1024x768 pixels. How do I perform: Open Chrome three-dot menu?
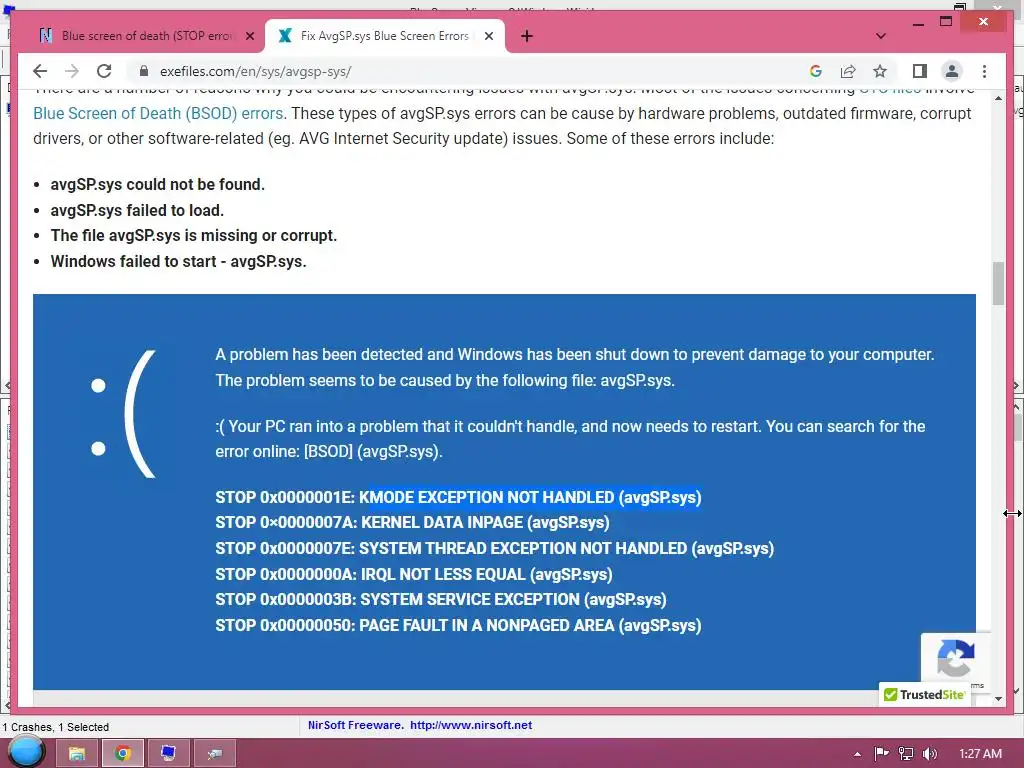pyautogui.click(x=984, y=71)
